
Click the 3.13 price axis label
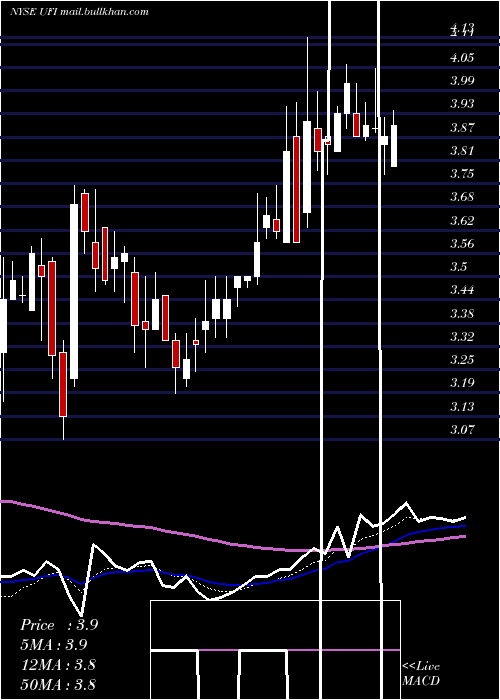(x=462, y=406)
